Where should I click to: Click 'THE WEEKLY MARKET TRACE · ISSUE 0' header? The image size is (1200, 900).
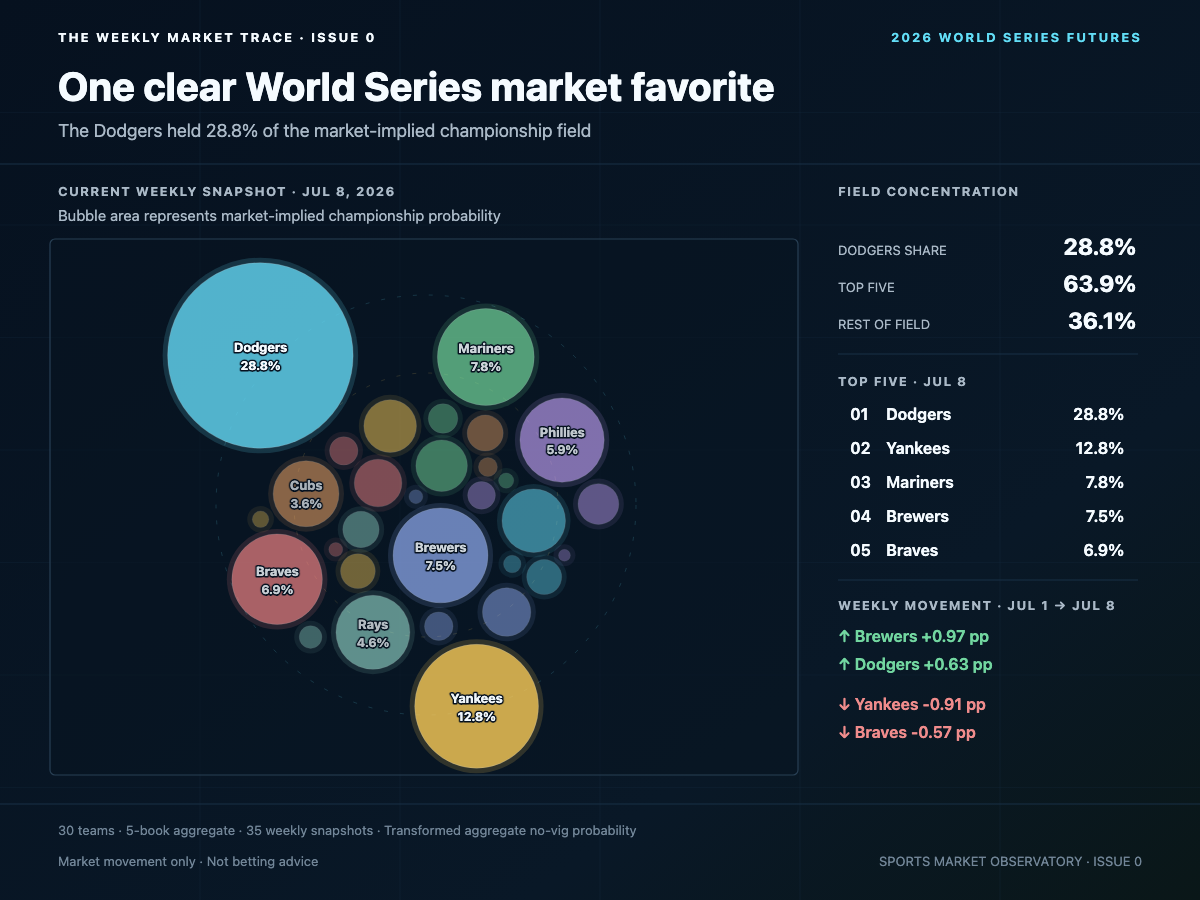point(217,38)
